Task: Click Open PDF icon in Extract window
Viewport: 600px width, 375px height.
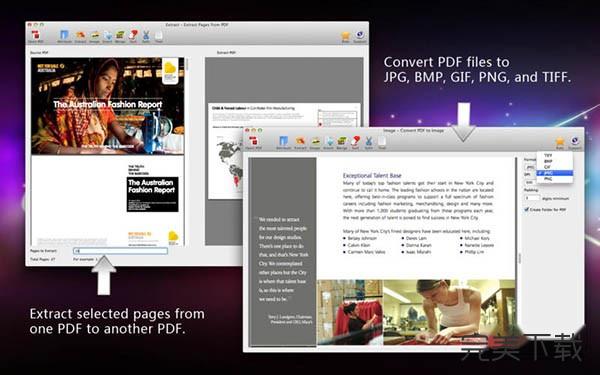Action: click(x=36, y=35)
